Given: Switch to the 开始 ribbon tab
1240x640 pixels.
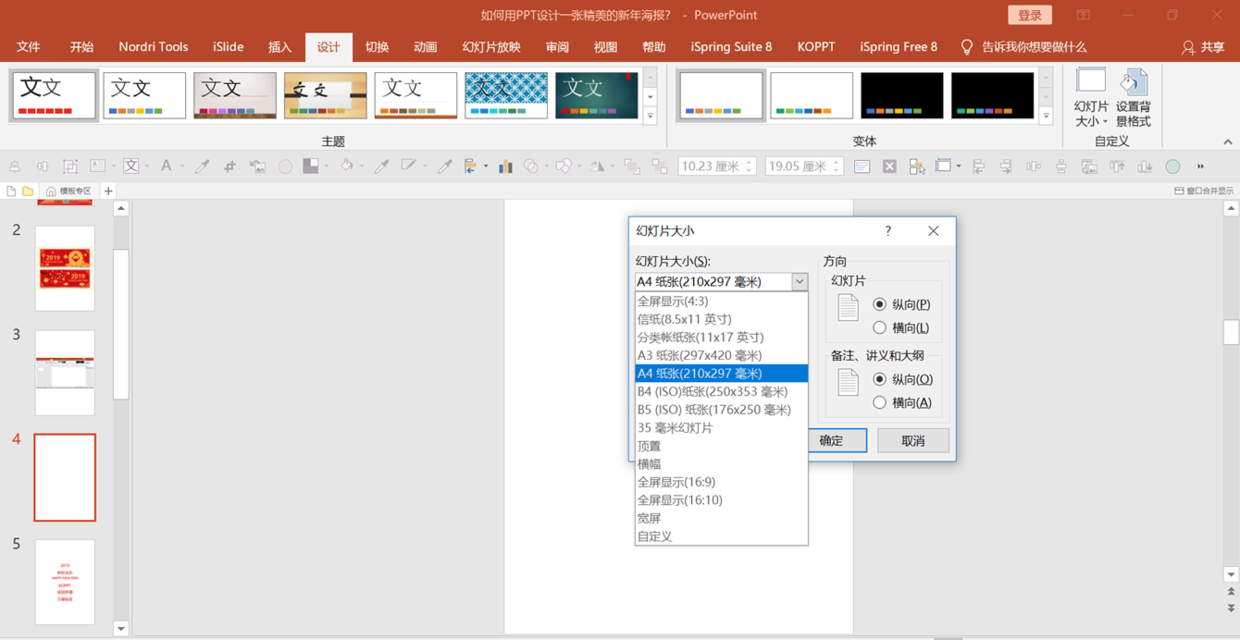Looking at the screenshot, I should point(82,47).
